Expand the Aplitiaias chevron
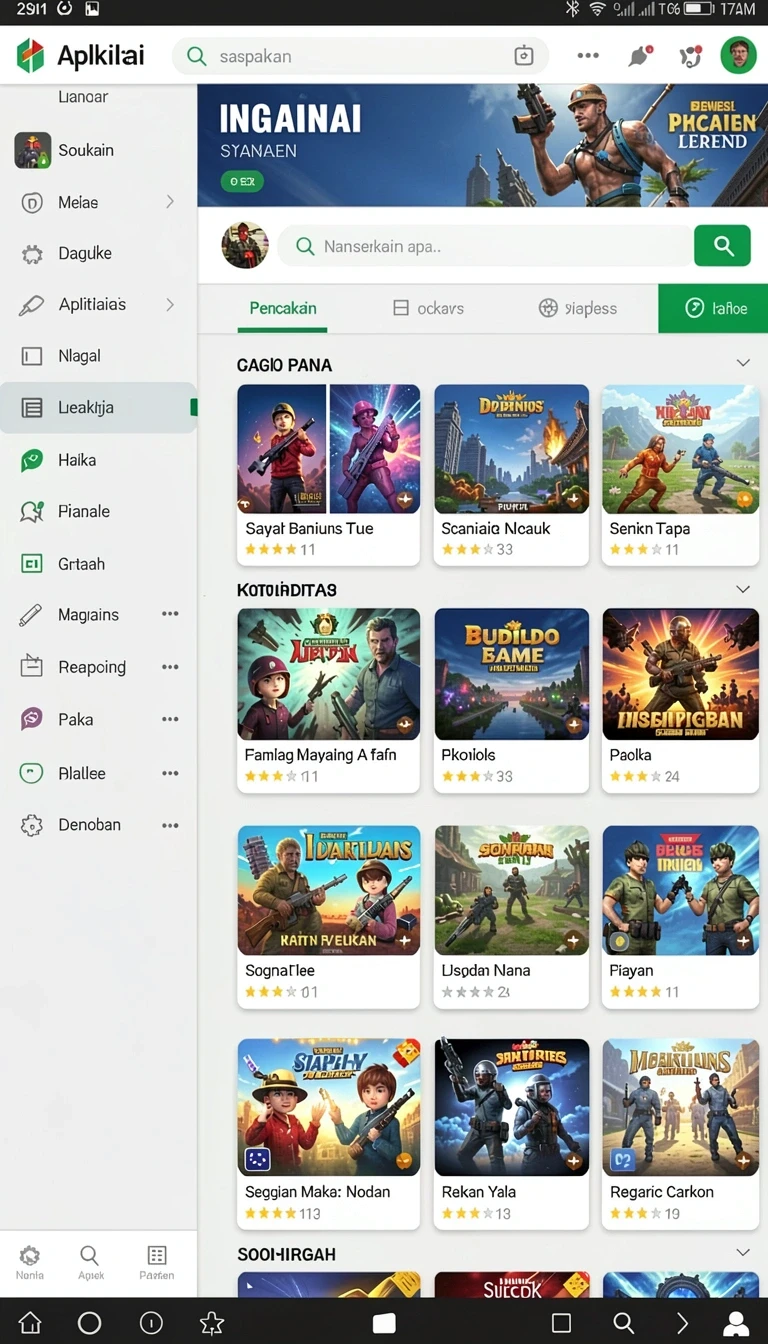The image size is (768, 1344). coord(170,304)
